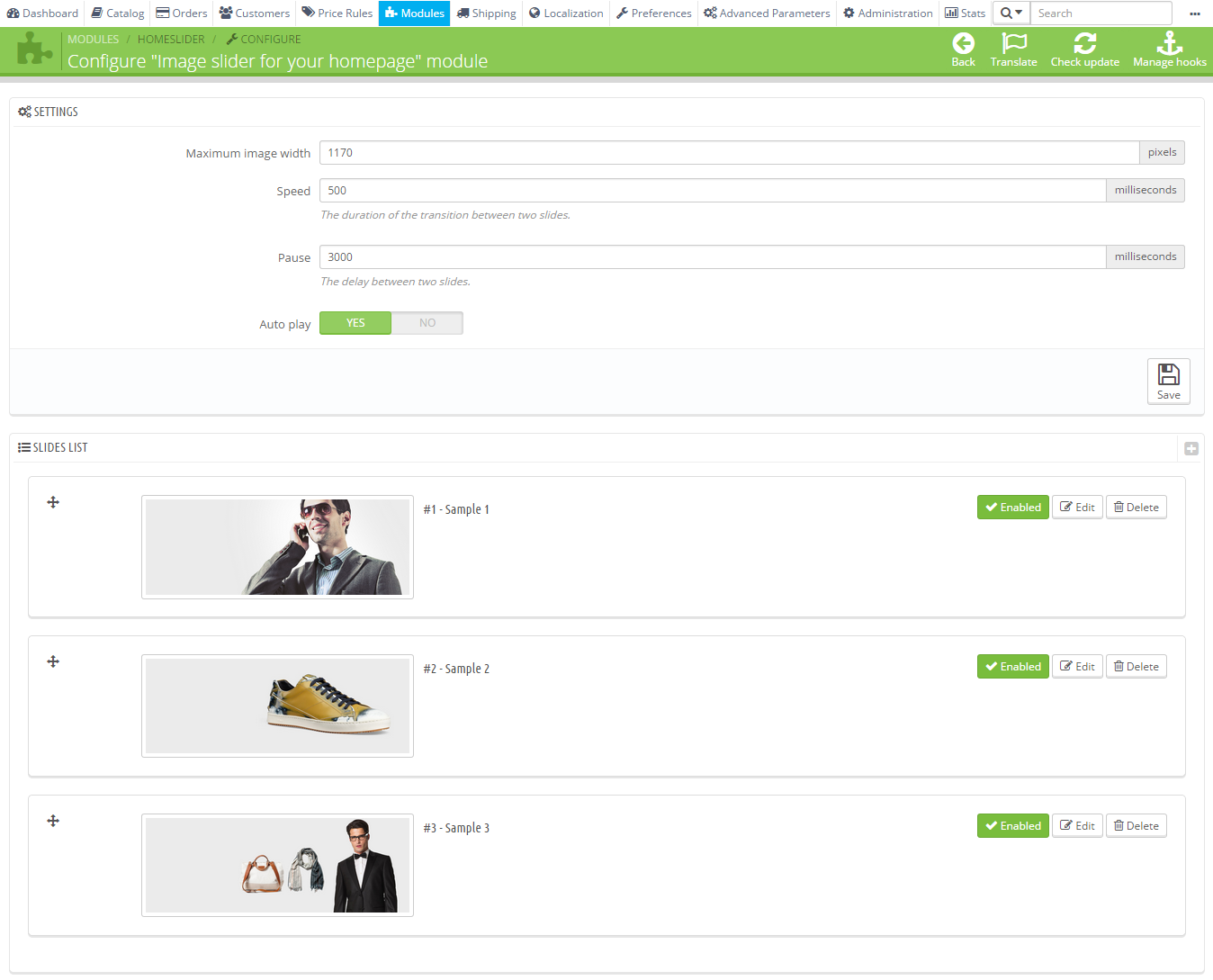Focus the Maximum image width field

coord(730,153)
